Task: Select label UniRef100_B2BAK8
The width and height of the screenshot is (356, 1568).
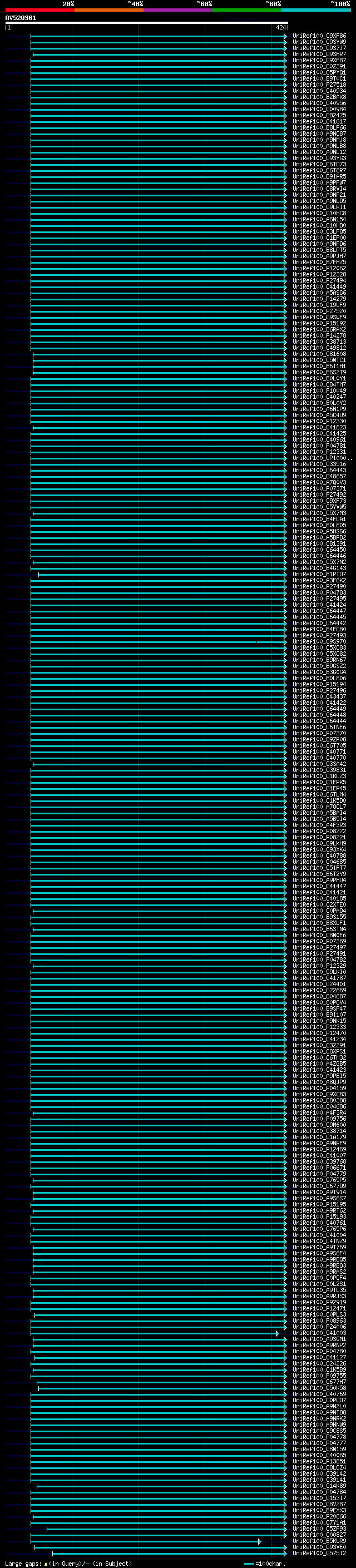Action: (x=319, y=97)
